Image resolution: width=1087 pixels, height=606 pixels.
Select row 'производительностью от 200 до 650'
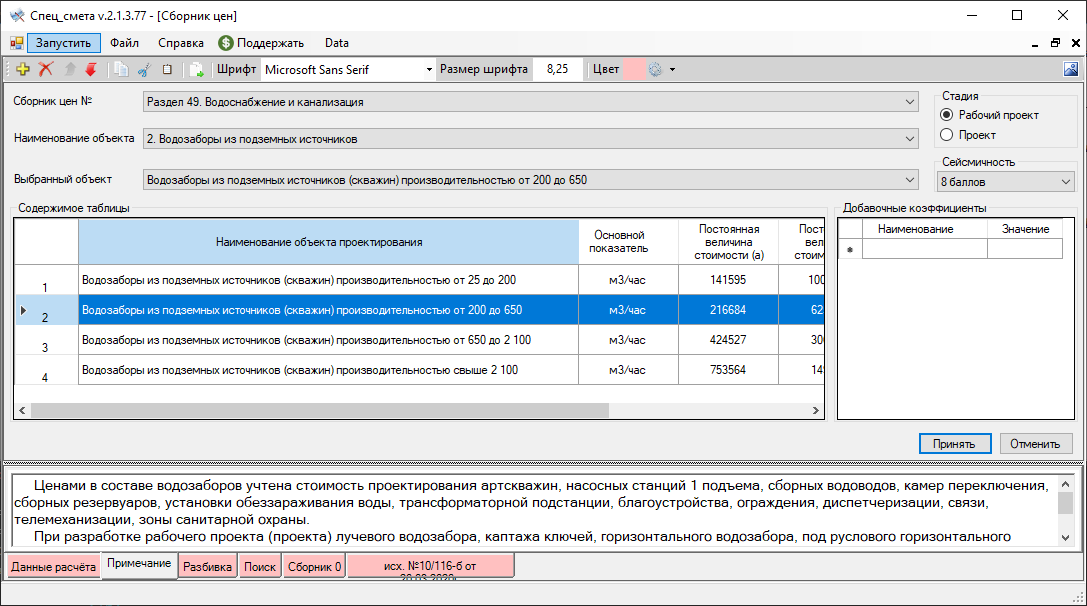click(329, 310)
